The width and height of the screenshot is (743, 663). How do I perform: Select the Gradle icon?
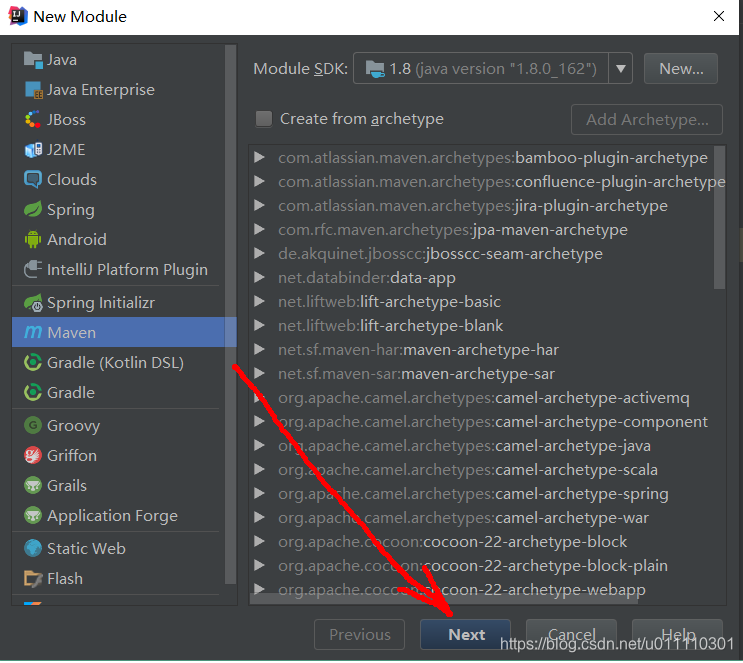[33, 392]
